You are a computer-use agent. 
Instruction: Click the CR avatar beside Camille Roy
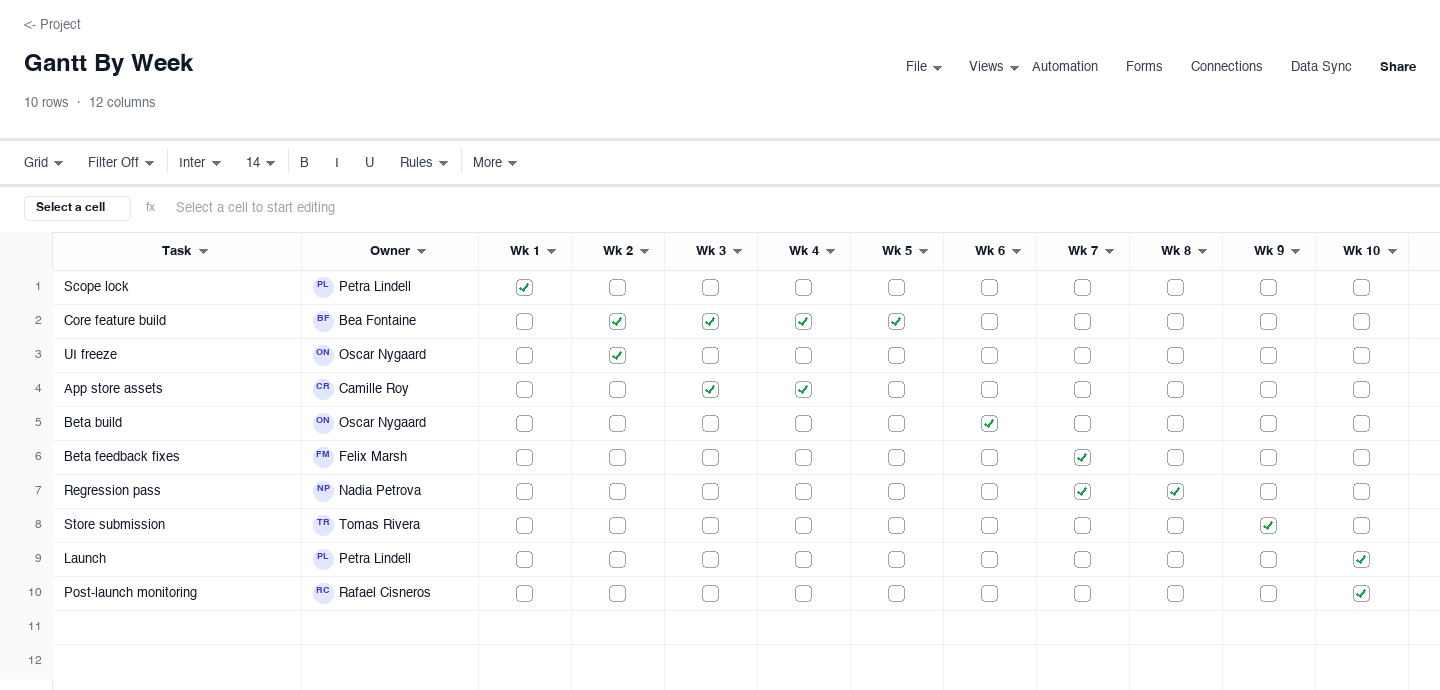[323, 389]
